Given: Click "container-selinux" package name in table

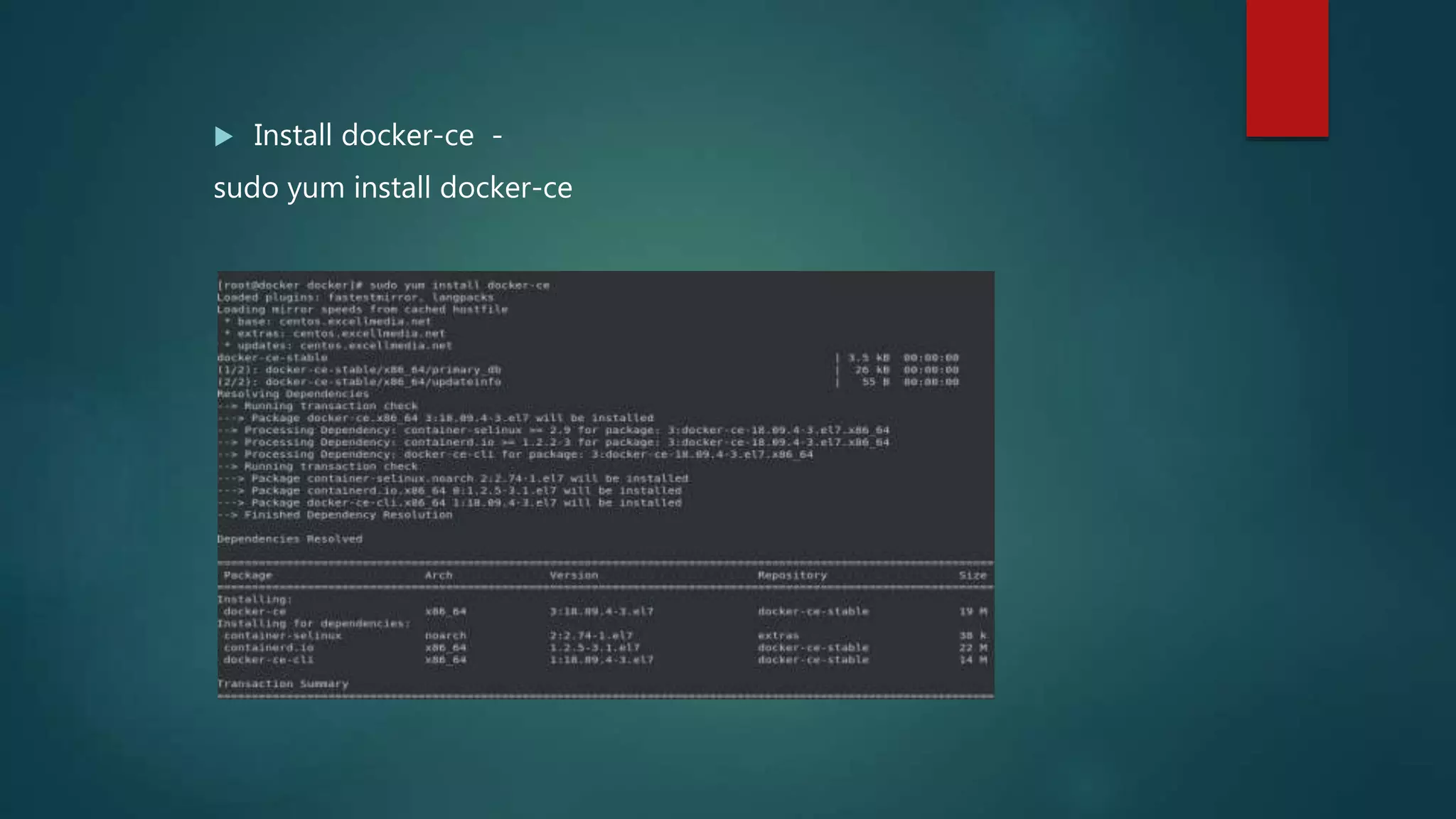Looking at the screenshot, I should pyautogui.click(x=282, y=636).
